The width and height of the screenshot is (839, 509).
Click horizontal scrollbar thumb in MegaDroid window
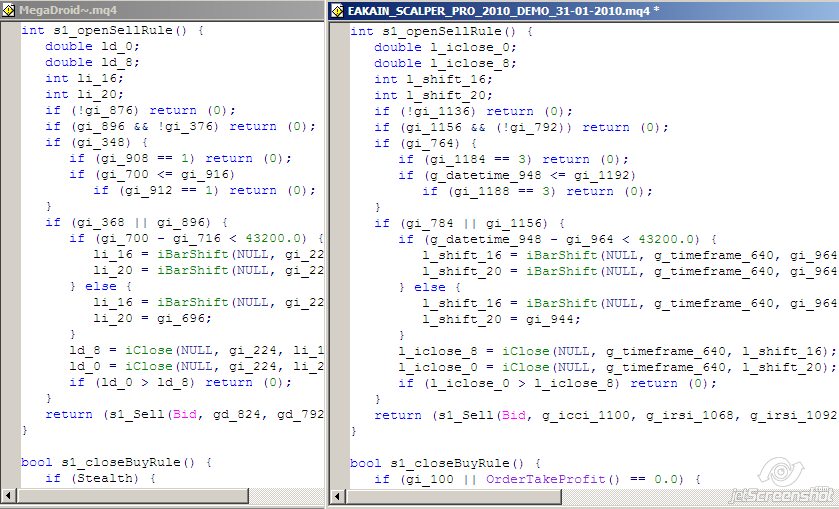(x=132, y=496)
